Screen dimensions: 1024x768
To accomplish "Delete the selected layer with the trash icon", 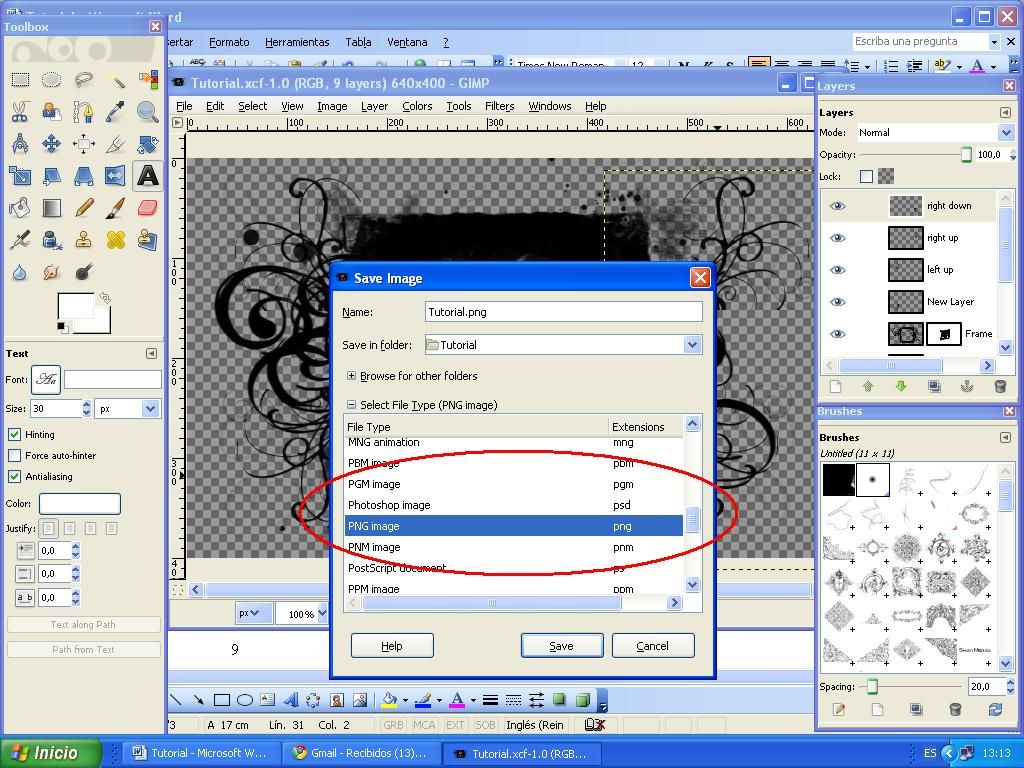I will [1000, 386].
